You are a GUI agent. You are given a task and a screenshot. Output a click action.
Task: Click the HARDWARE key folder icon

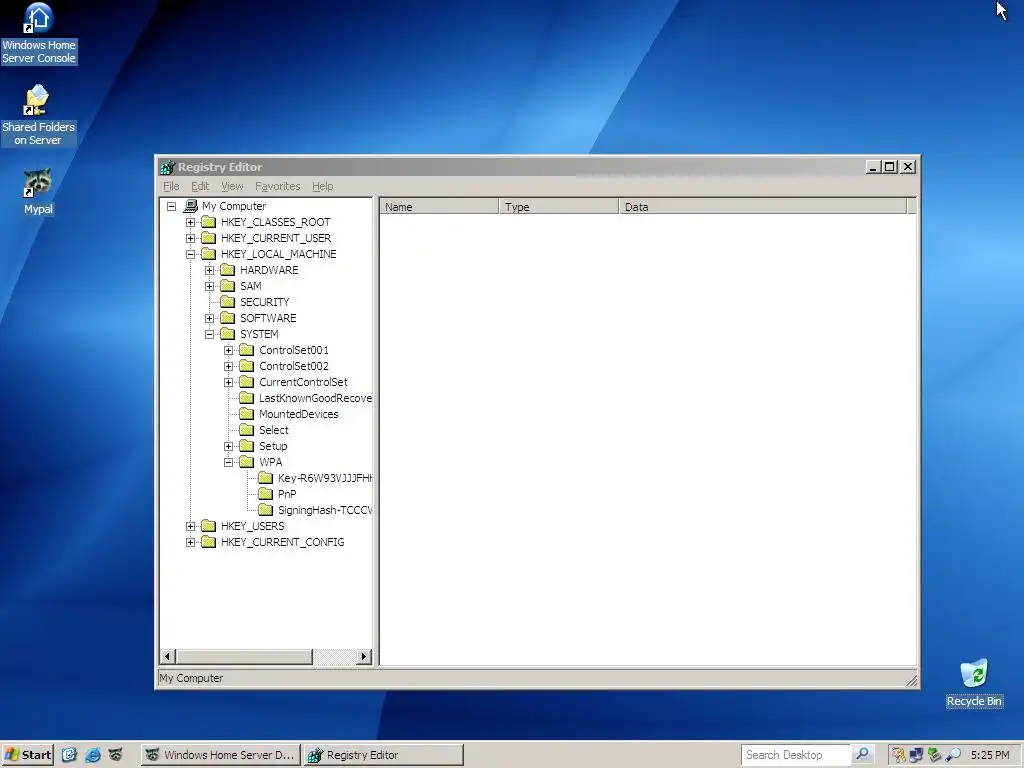point(227,270)
